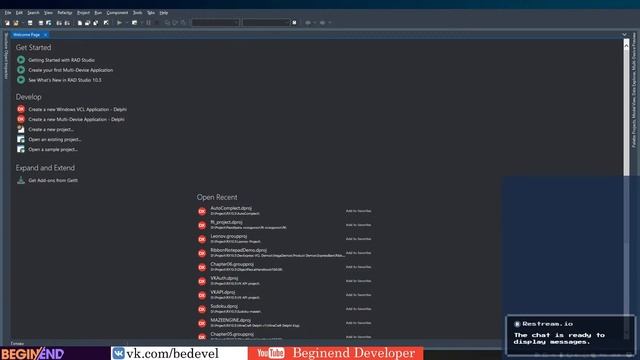Screen dimensions: 640x360
Task: Click Create a new Windows VCL Application - Delphi
Action: 77,109
